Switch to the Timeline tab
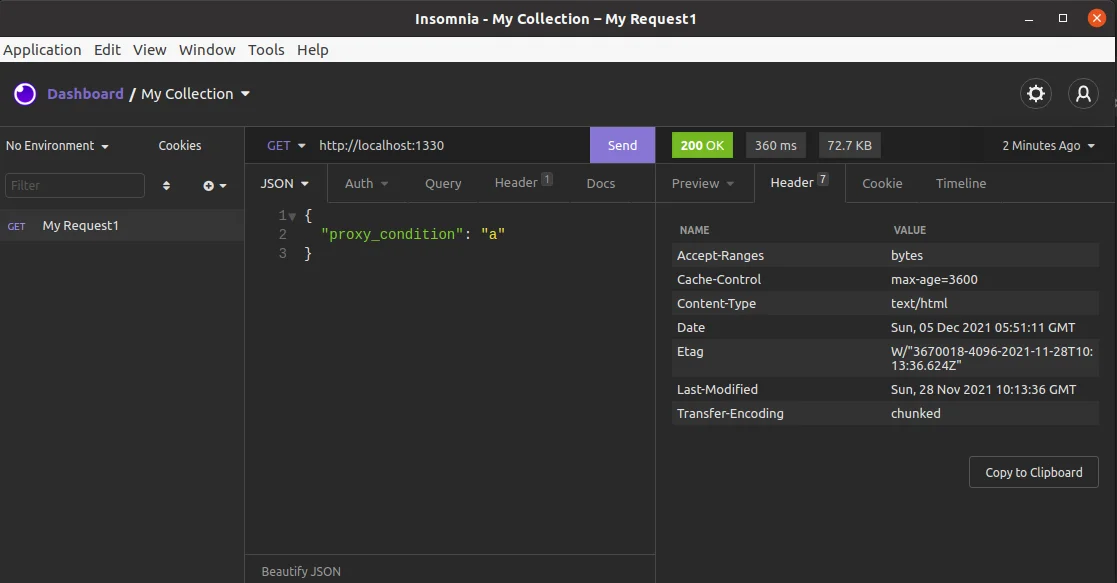Image resolution: width=1117 pixels, height=583 pixels. 961,183
